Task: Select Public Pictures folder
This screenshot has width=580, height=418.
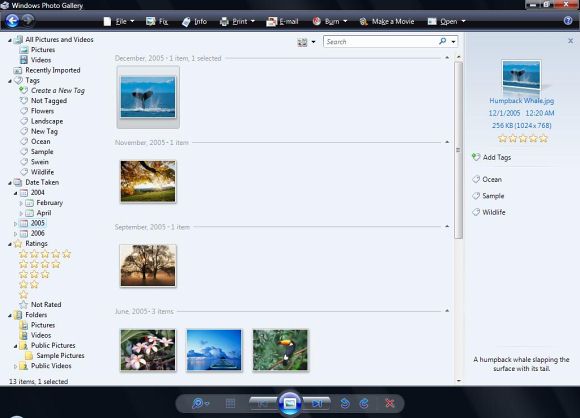Action: pyautogui.click(x=53, y=345)
